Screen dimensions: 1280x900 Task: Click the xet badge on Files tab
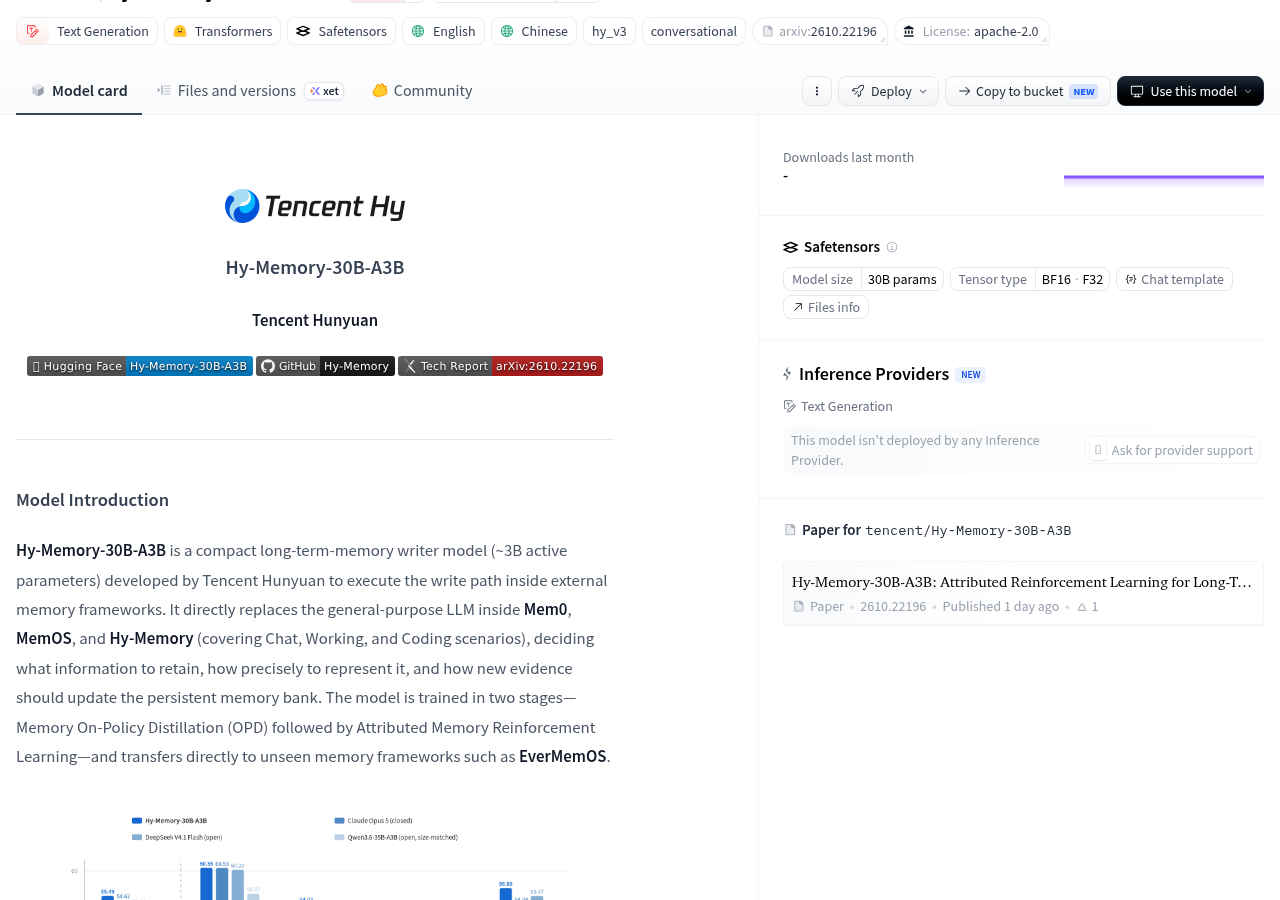tap(324, 91)
